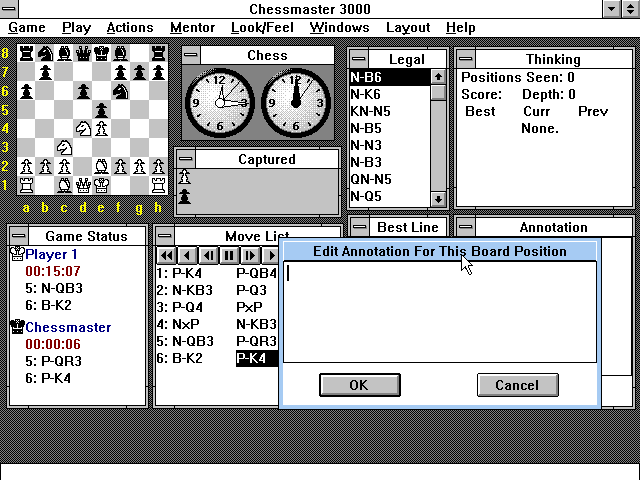Click the white pawn on e4
The height and width of the screenshot is (480, 640).
coord(102,129)
